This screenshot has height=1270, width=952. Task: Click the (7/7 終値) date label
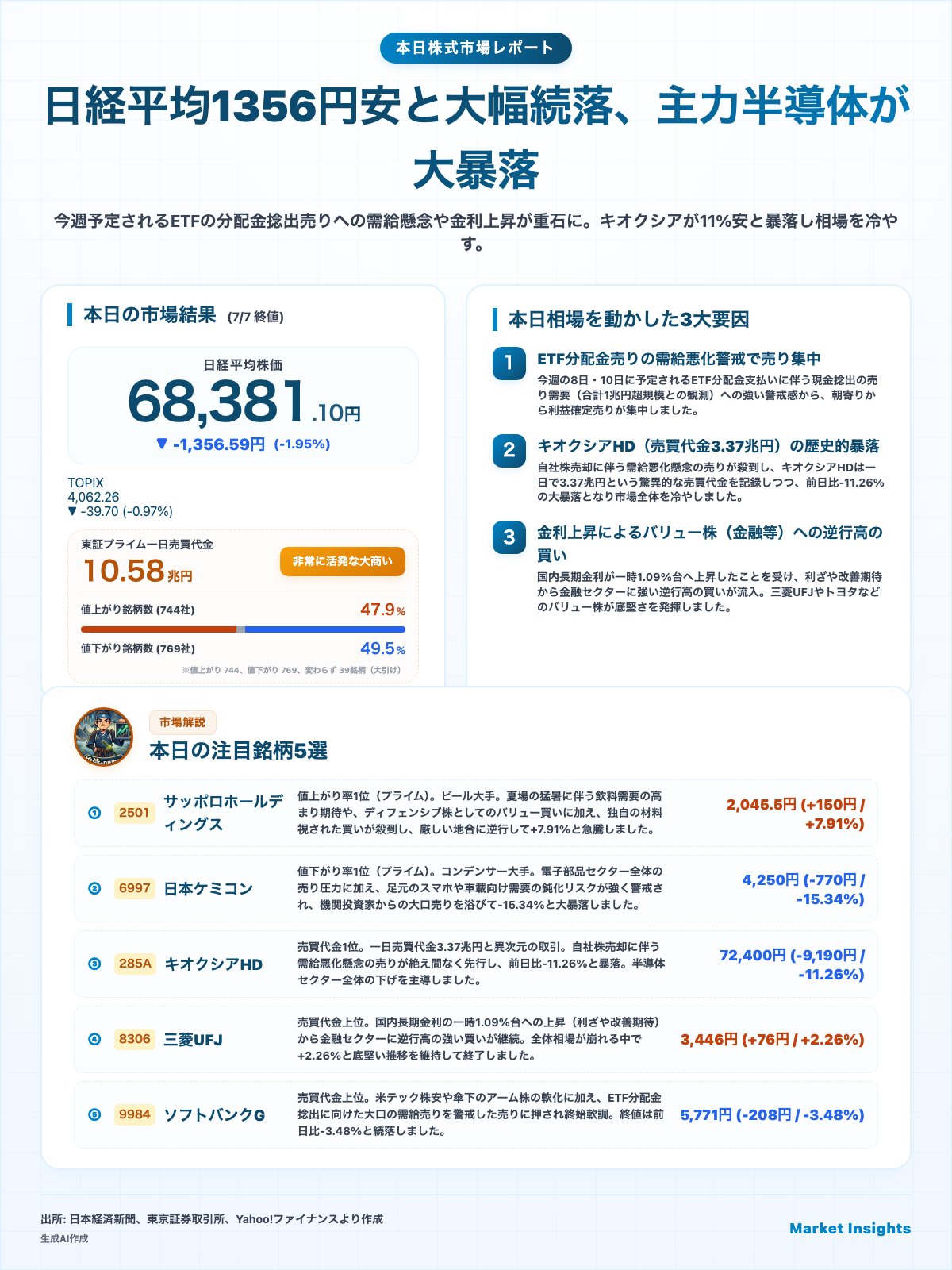pyautogui.click(x=255, y=317)
